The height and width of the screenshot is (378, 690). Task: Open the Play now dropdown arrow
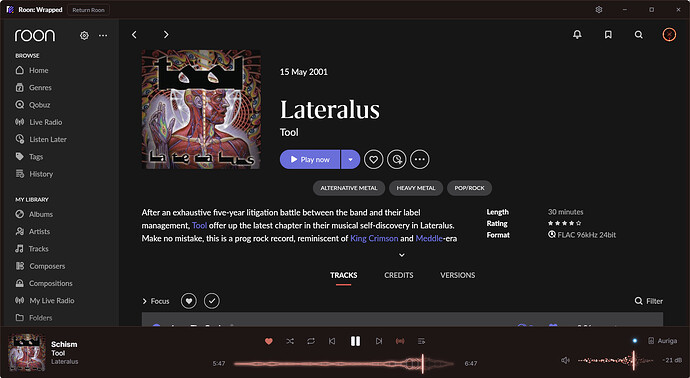coord(351,159)
